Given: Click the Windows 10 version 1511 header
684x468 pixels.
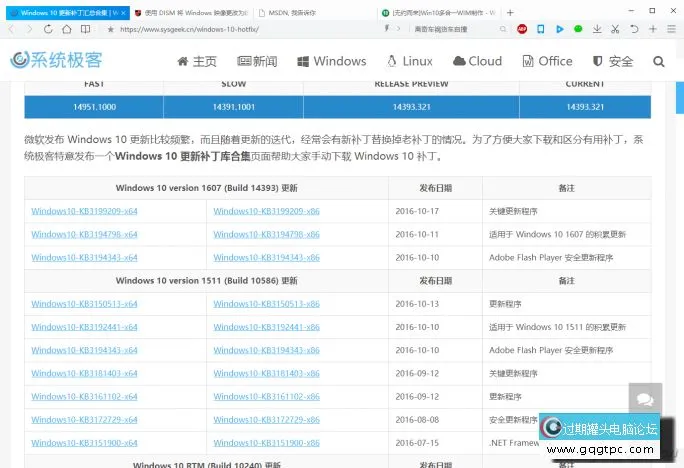Looking at the screenshot, I should click(206, 280).
